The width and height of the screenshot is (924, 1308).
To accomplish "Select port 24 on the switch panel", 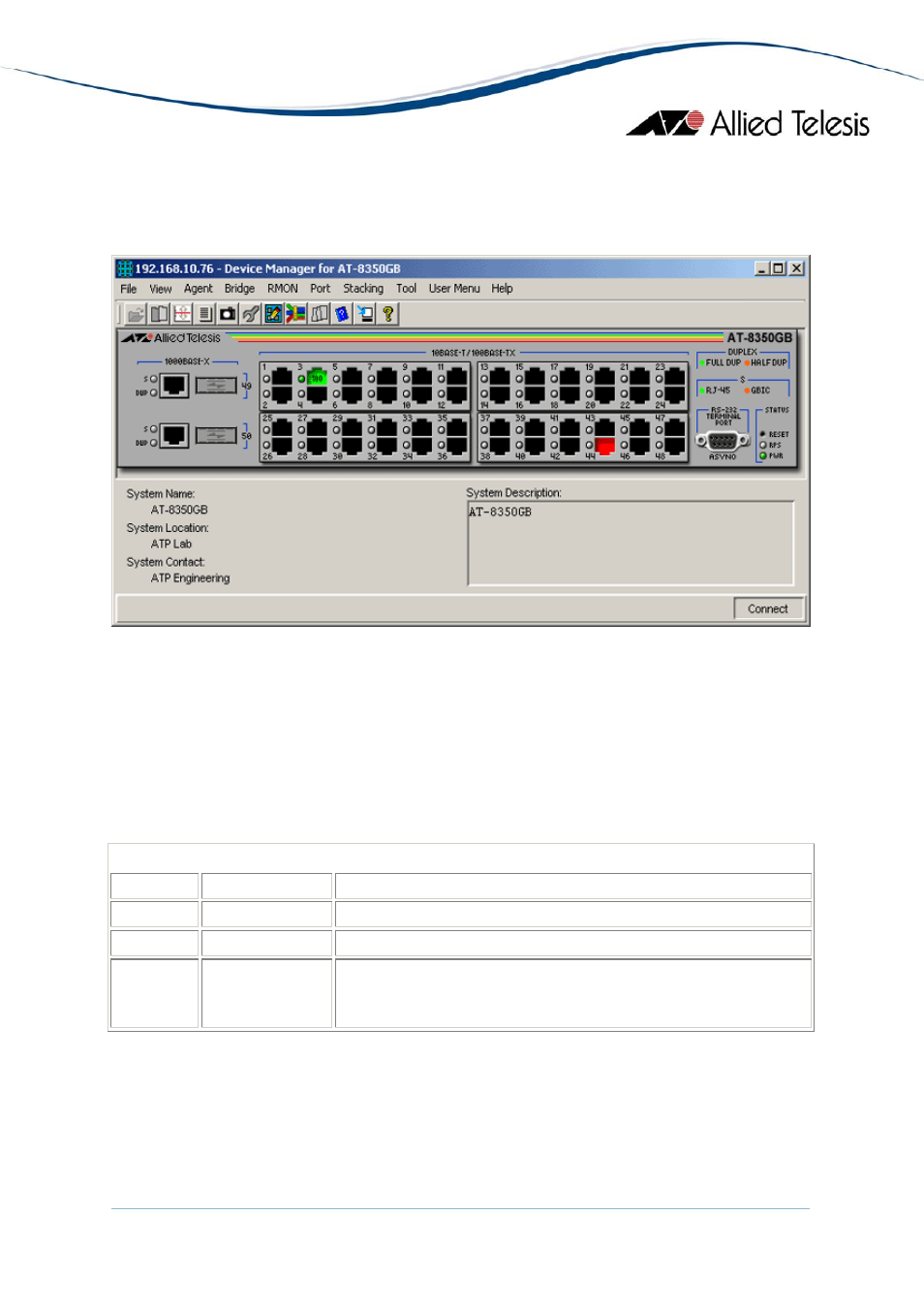I will tap(675, 393).
